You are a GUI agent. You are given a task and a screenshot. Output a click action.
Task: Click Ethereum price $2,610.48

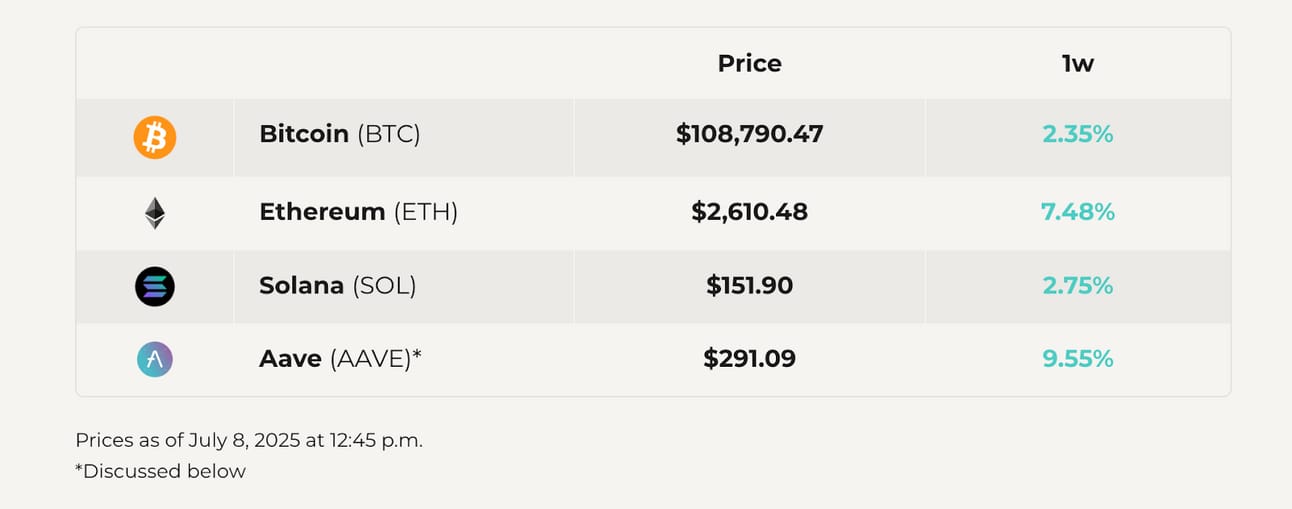(x=750, y=212)
